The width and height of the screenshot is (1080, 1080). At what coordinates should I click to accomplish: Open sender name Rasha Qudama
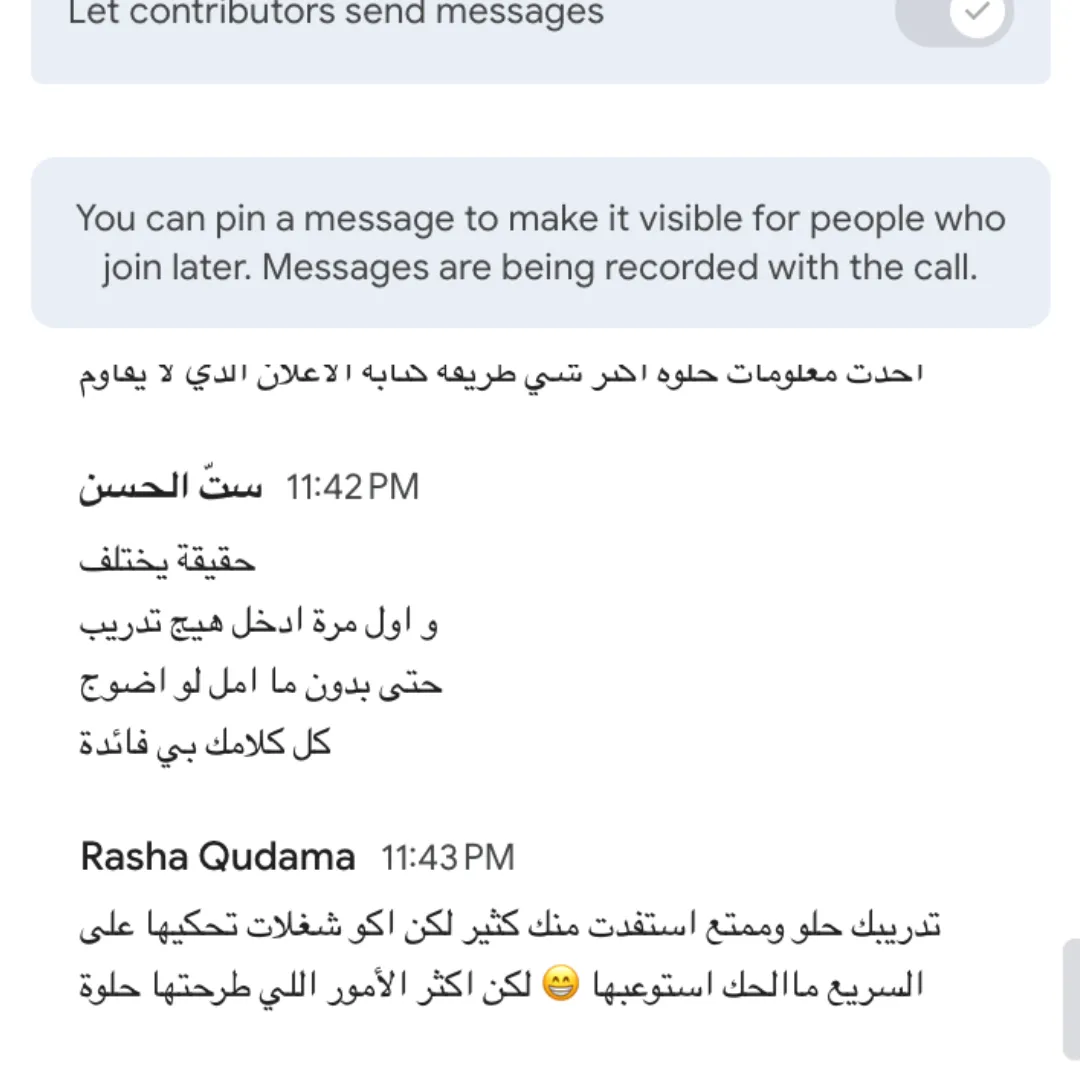(218, 857)
